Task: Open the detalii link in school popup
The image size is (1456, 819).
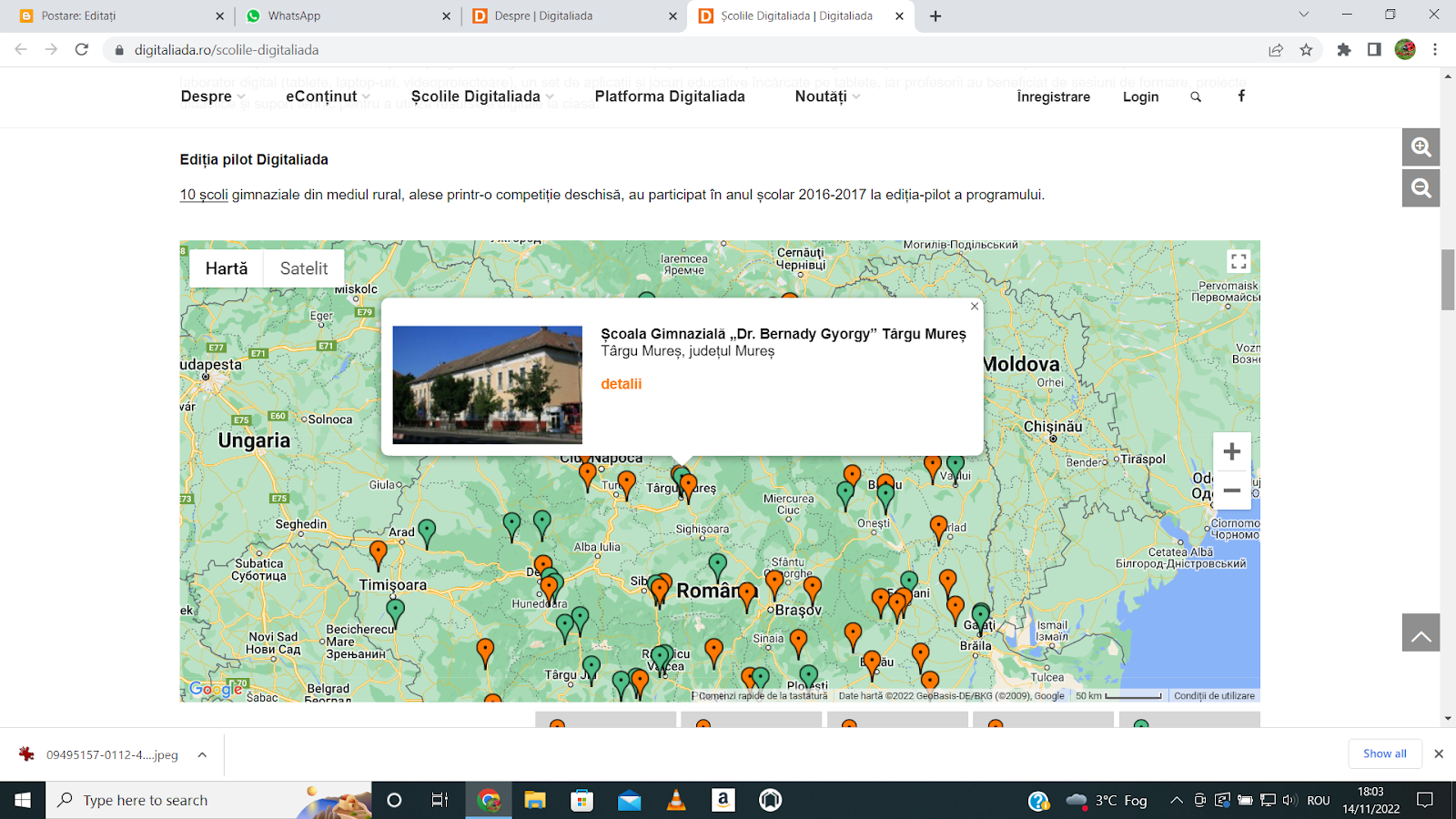Action: click(x=622, y=384)
